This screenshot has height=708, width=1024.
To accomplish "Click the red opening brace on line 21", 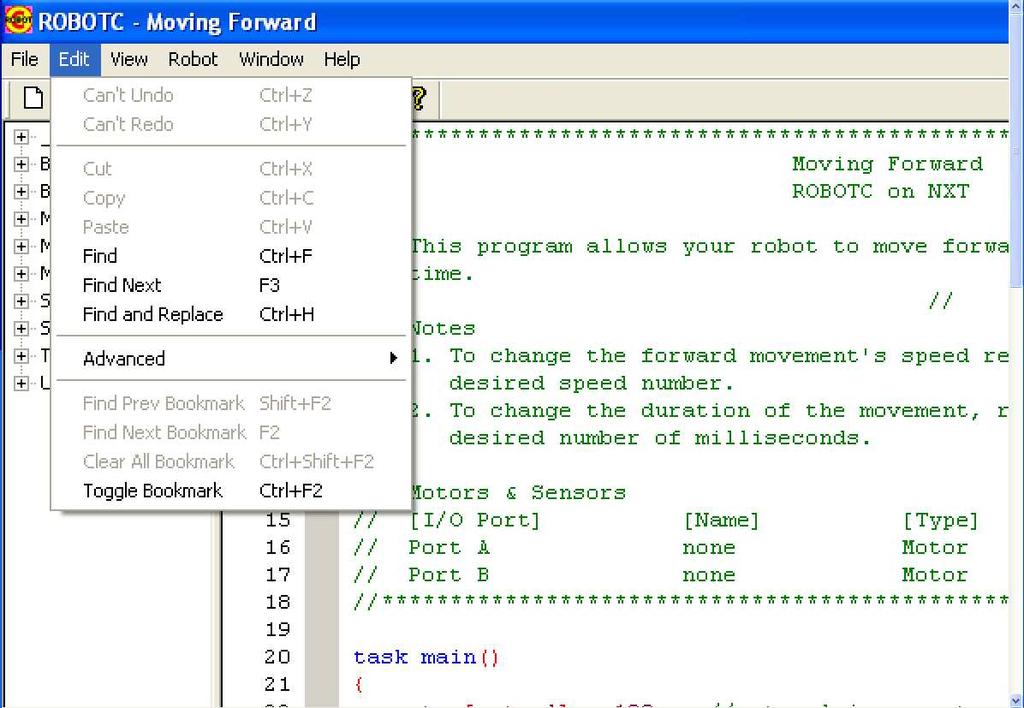I will click(x=359, y=684).
